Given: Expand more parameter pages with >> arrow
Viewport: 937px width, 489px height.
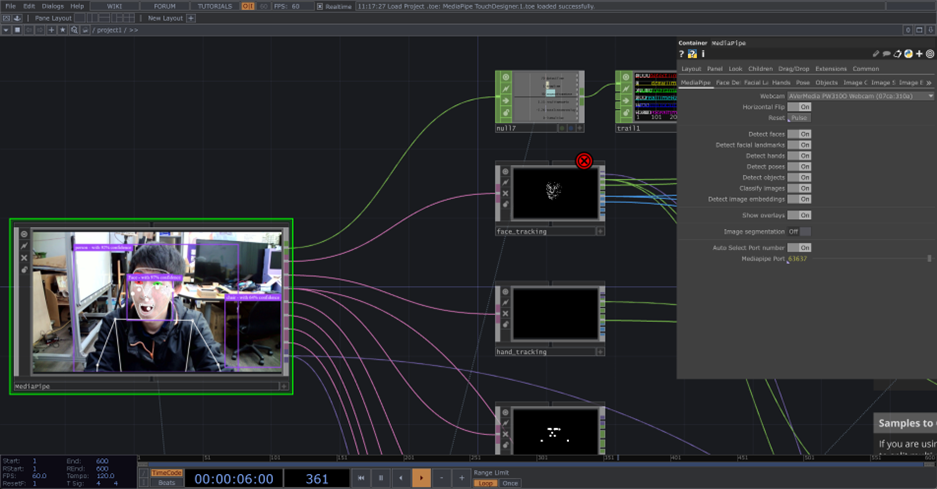Looking at the screenshot, I should pos(930,83).
